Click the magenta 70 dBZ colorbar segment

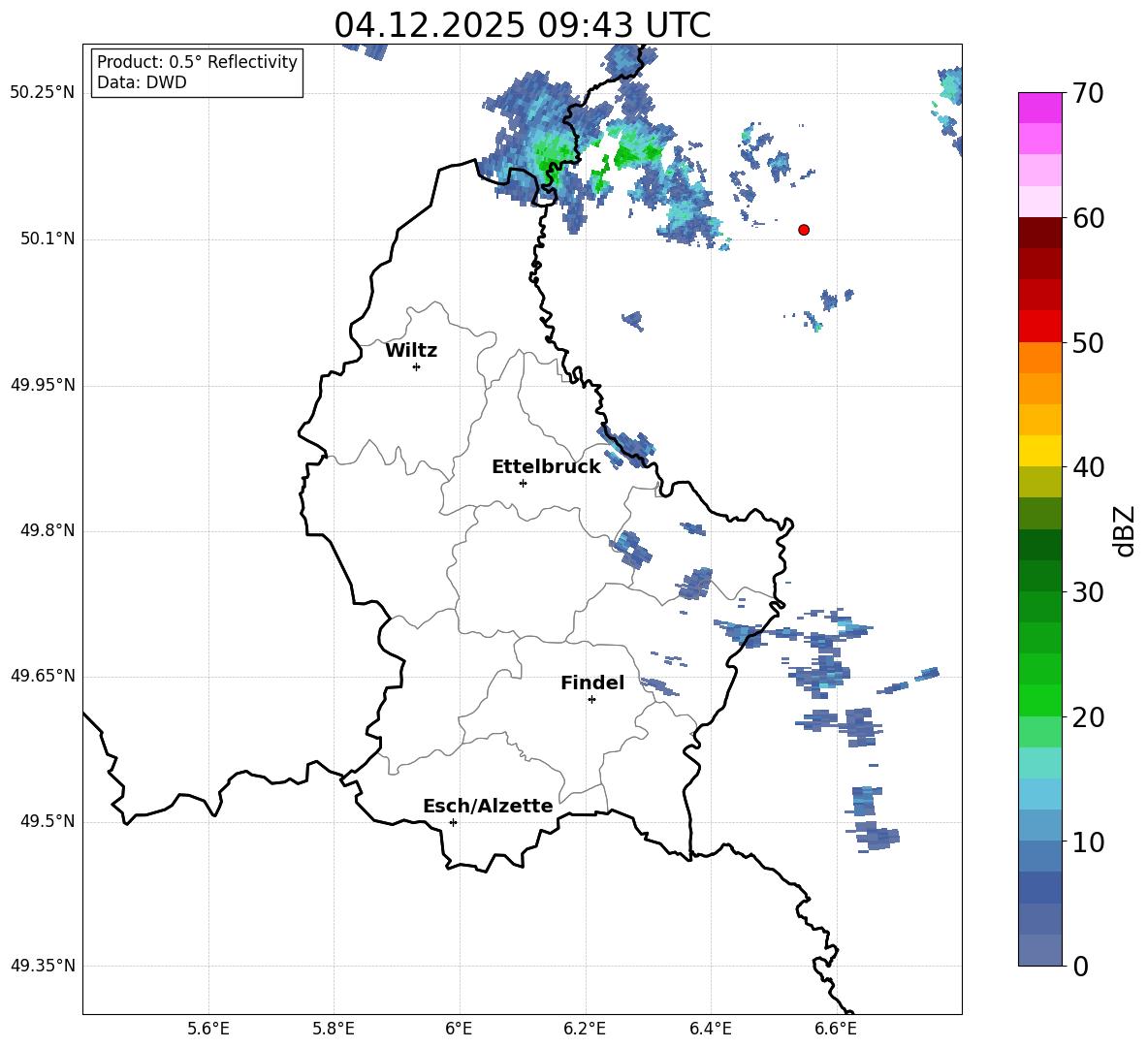point(1039,108)
